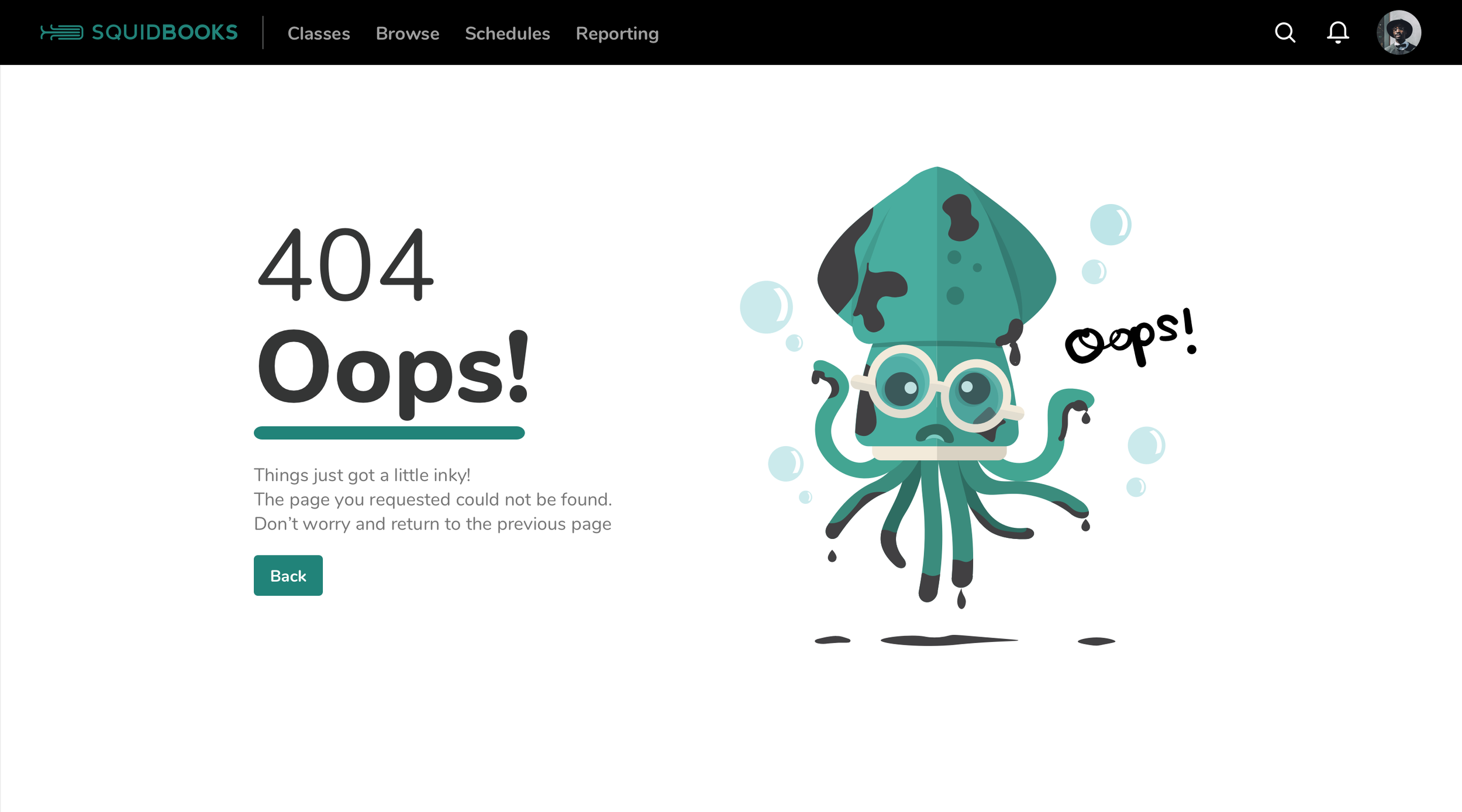Open search with the magnifier icon
This screenshot has height=812, width=1462.
pyautogui.click(x=1285, y=33)
